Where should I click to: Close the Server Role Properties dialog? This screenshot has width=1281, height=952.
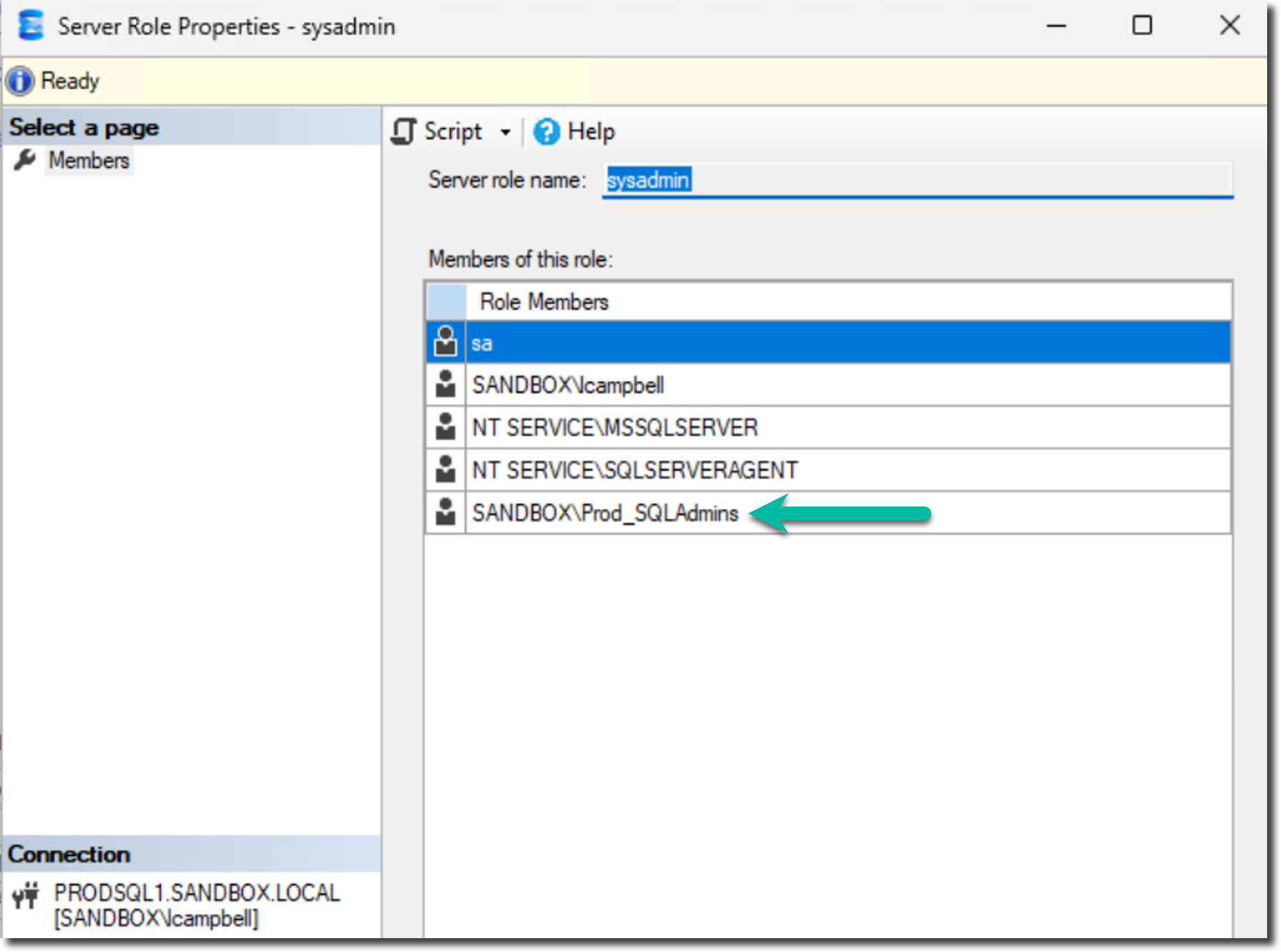coord(1230,26)
